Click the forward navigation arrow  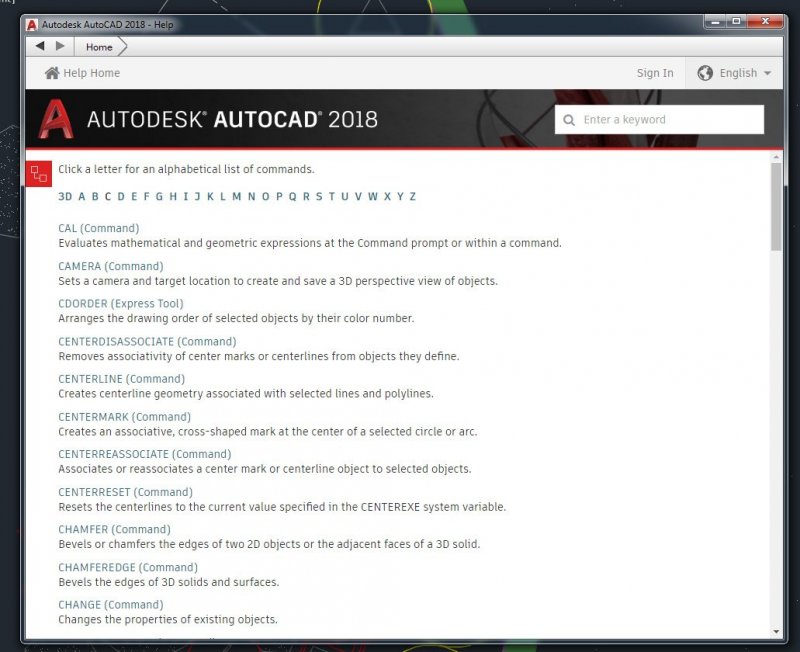(x=60, y=46)
